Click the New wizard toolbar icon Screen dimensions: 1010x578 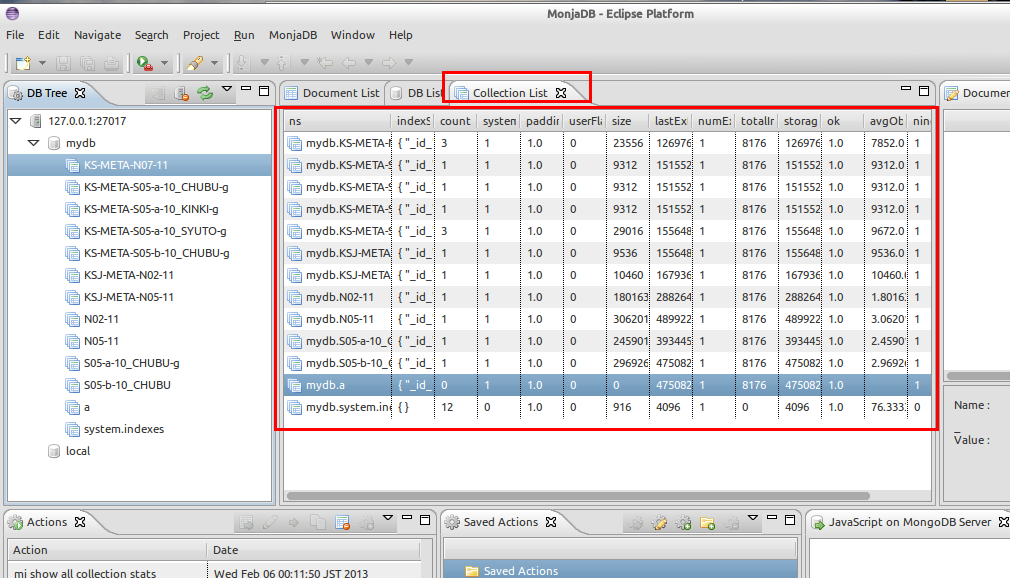[23, 63]
